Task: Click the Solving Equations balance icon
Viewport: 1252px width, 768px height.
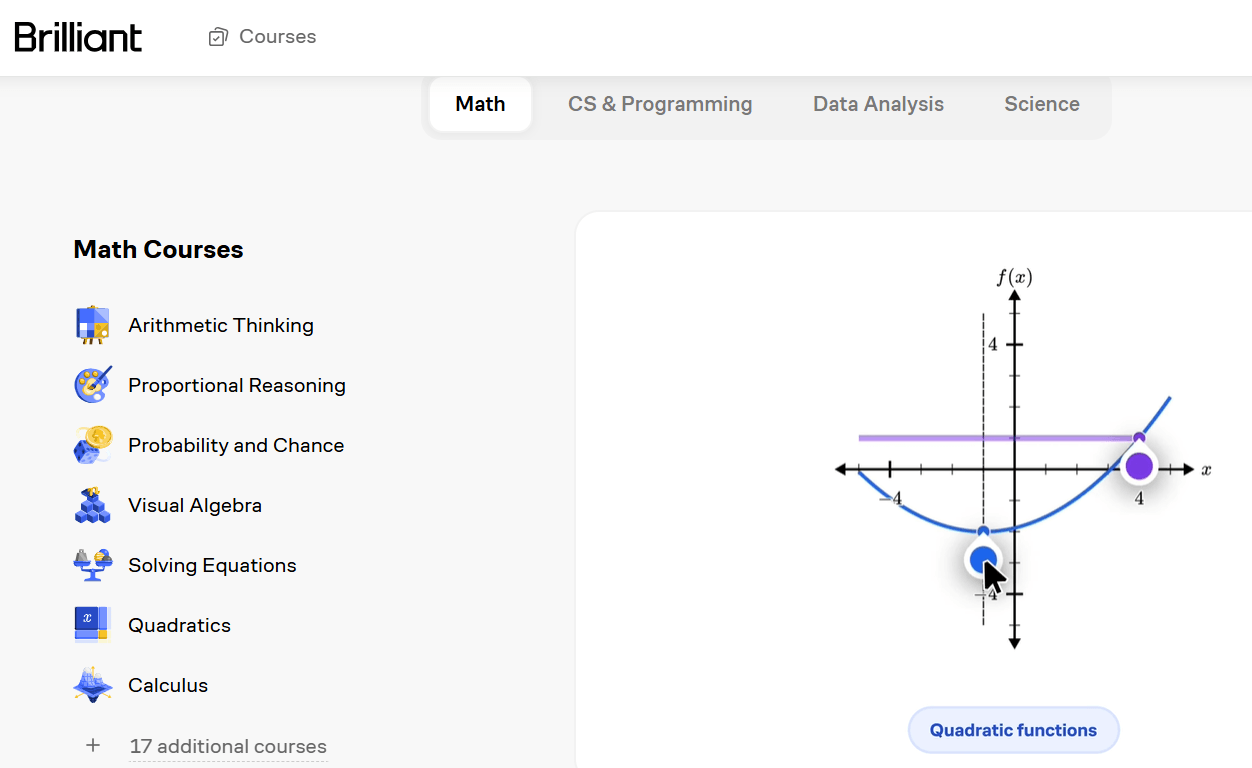Action: coord(93,565)
